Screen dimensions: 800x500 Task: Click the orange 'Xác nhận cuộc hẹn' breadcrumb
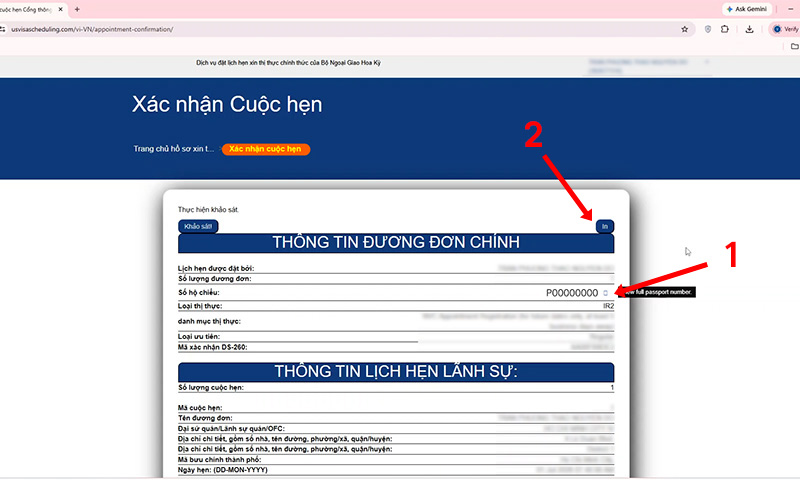pyautogui.click(x=265, y=149)
